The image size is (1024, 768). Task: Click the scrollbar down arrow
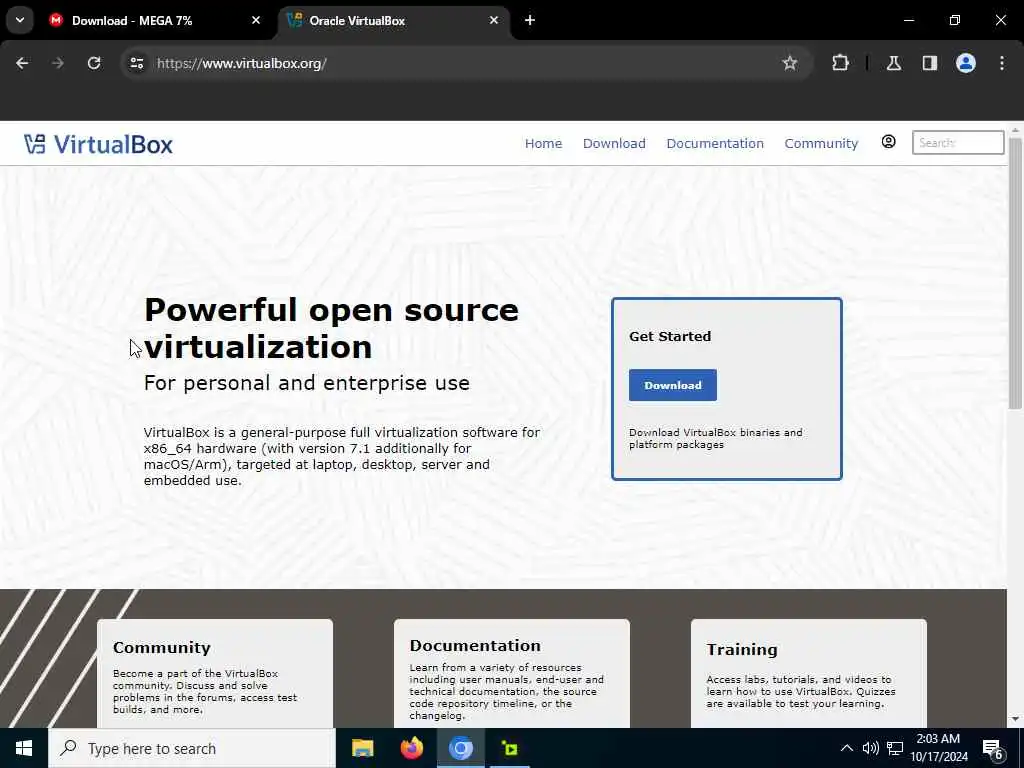click(1015, 720)
